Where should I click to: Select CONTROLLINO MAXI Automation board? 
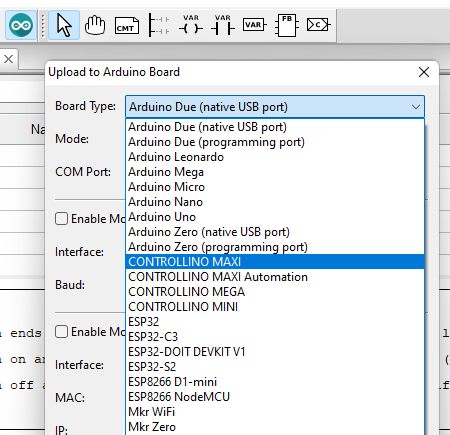[x=275, y=277]
